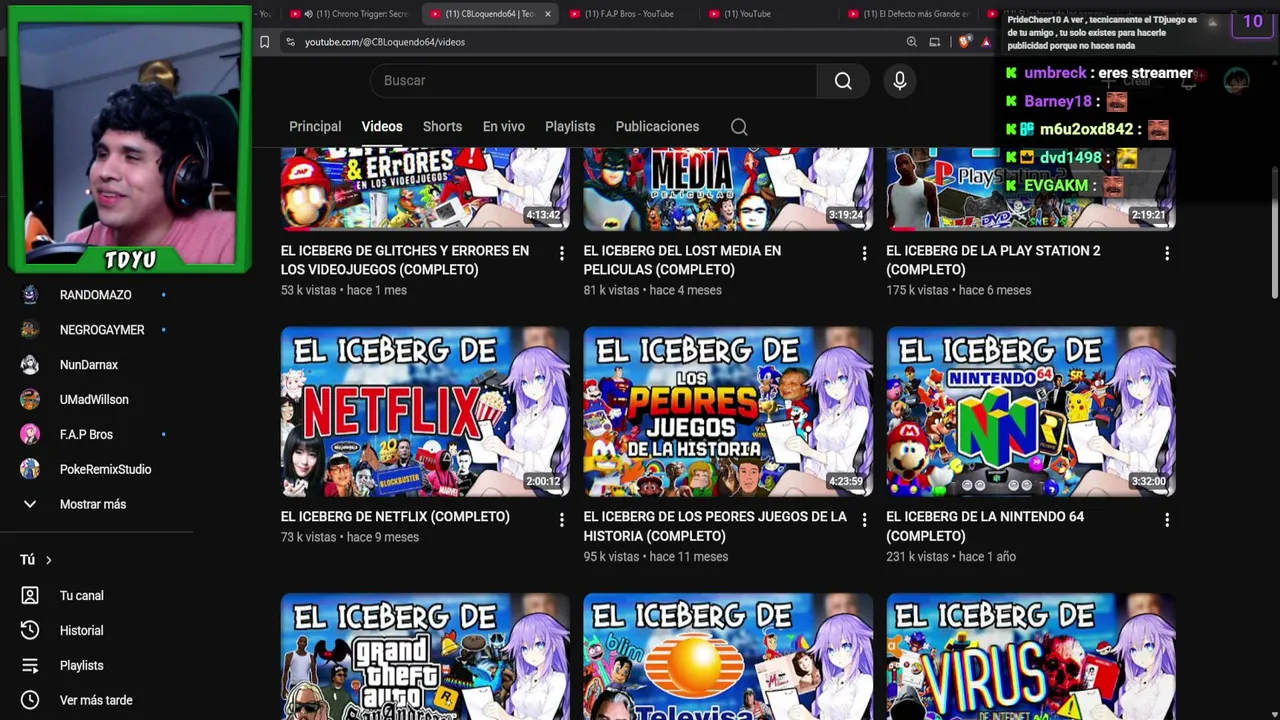Mute the Chrono Trigger tab via speaker icon
The height and width of the screenshot is (720, 1280).
(308, 14)
